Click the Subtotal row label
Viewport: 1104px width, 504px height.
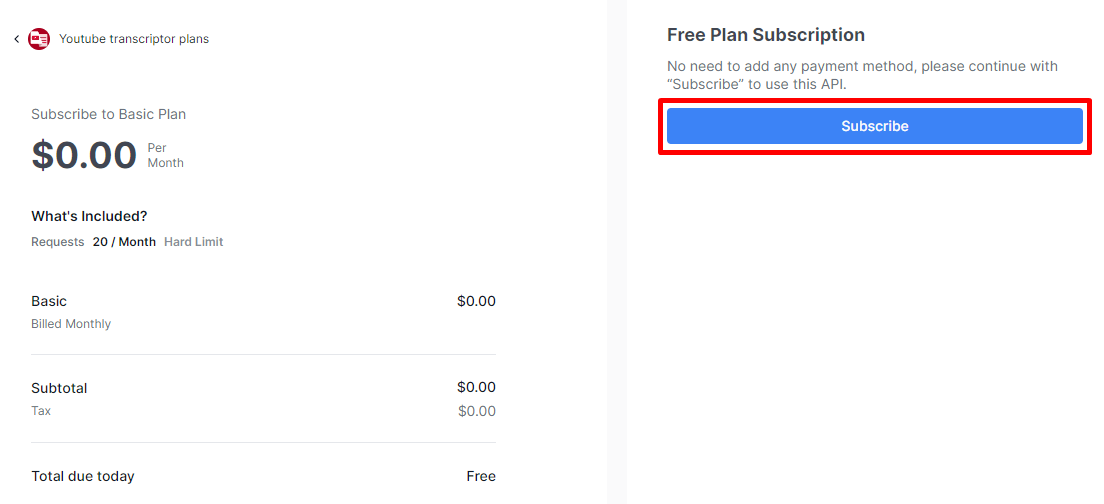(x=59, y=389)
